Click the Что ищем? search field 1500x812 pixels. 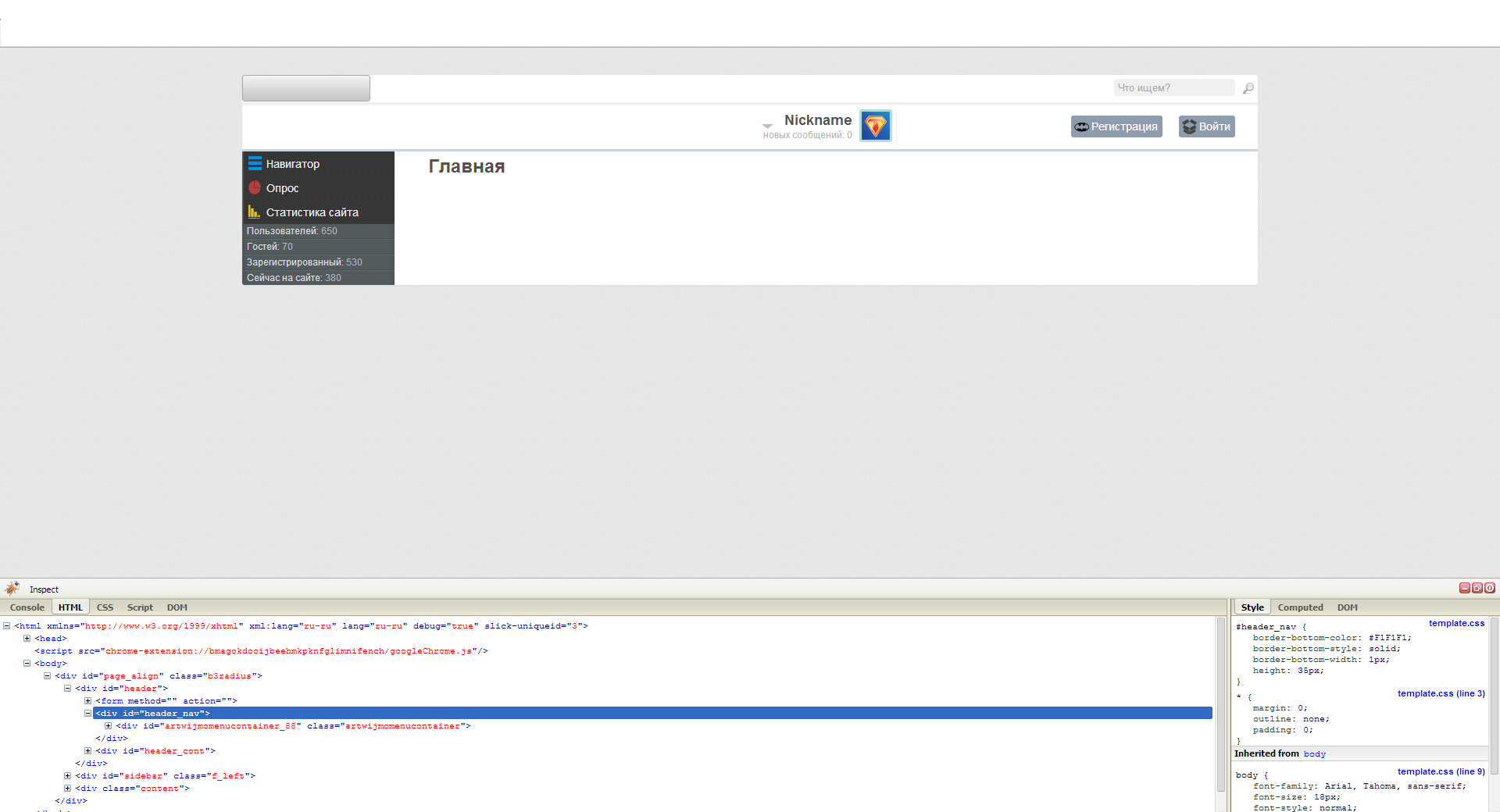click(x=1174, y=87)
